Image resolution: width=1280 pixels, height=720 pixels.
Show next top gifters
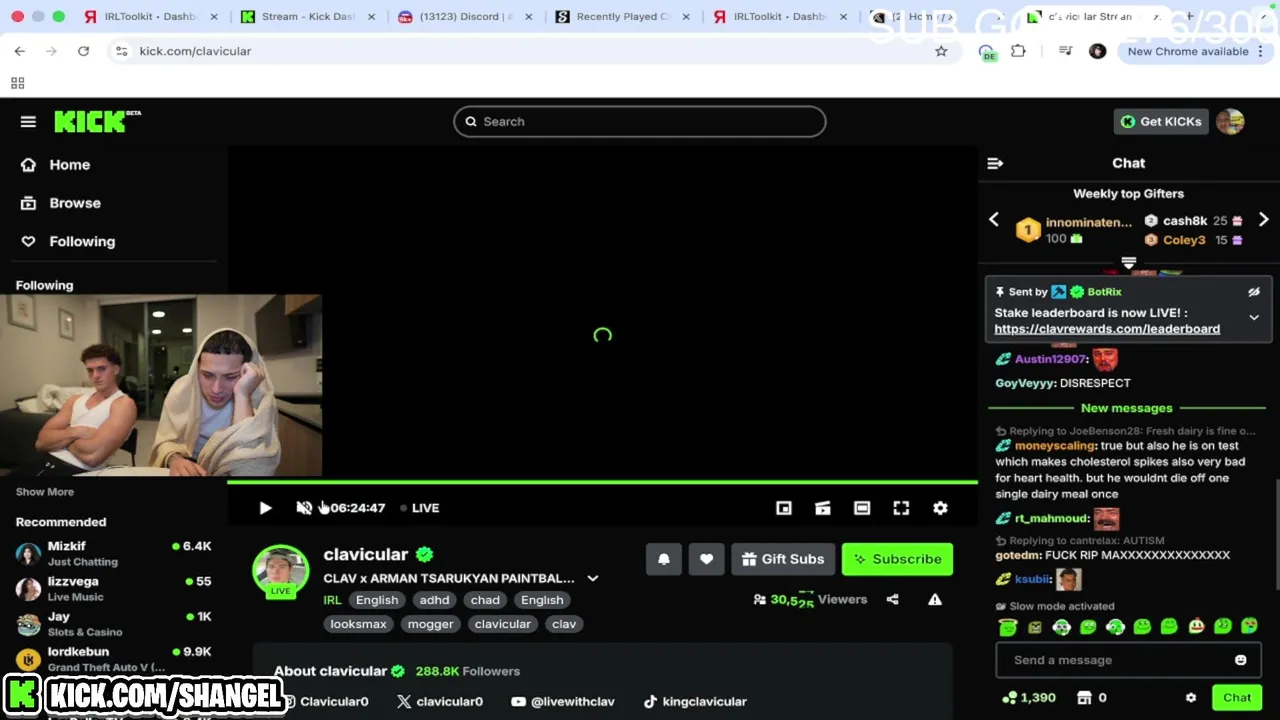(1263, 220)
